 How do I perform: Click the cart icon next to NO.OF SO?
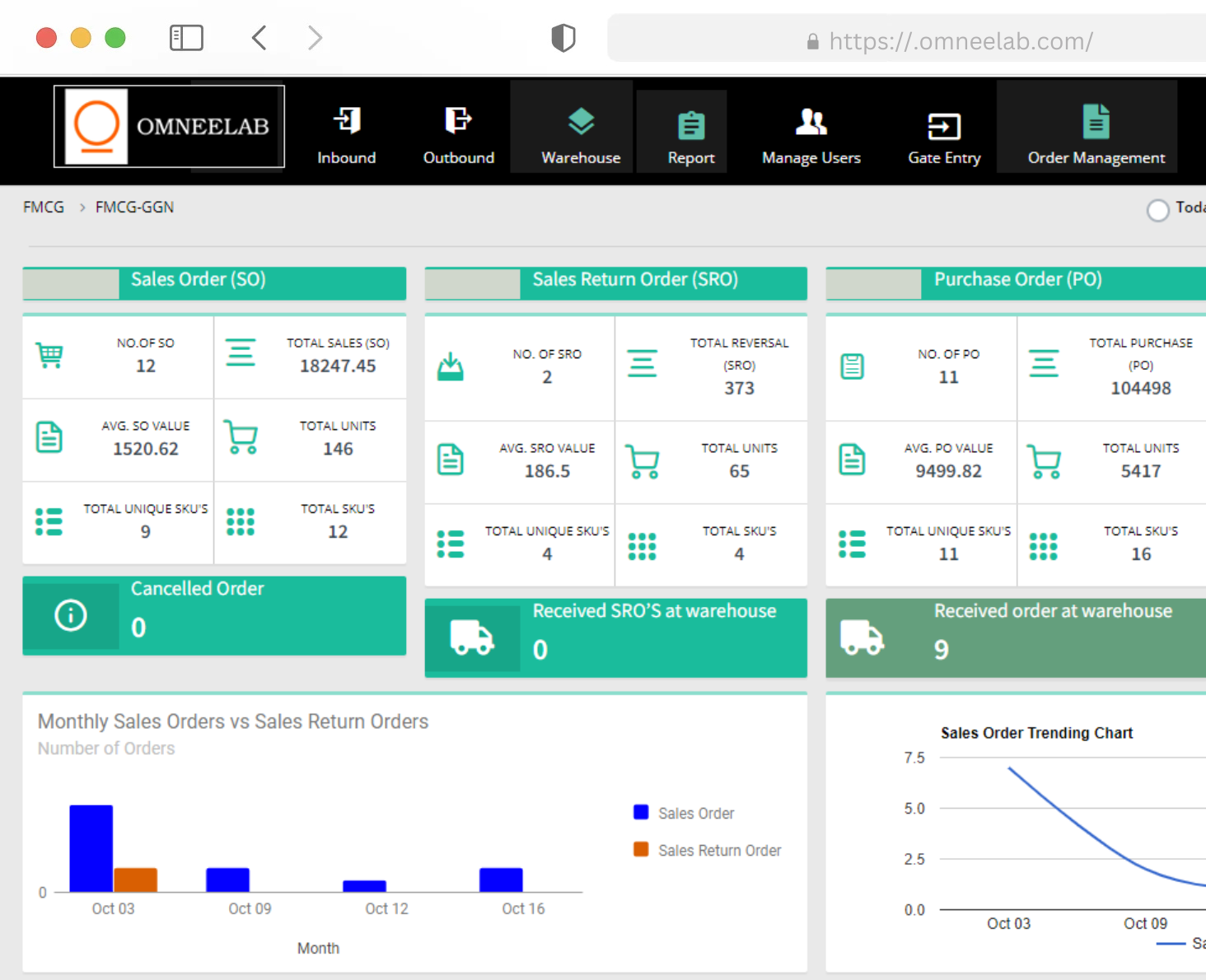(x=49, y=356)
